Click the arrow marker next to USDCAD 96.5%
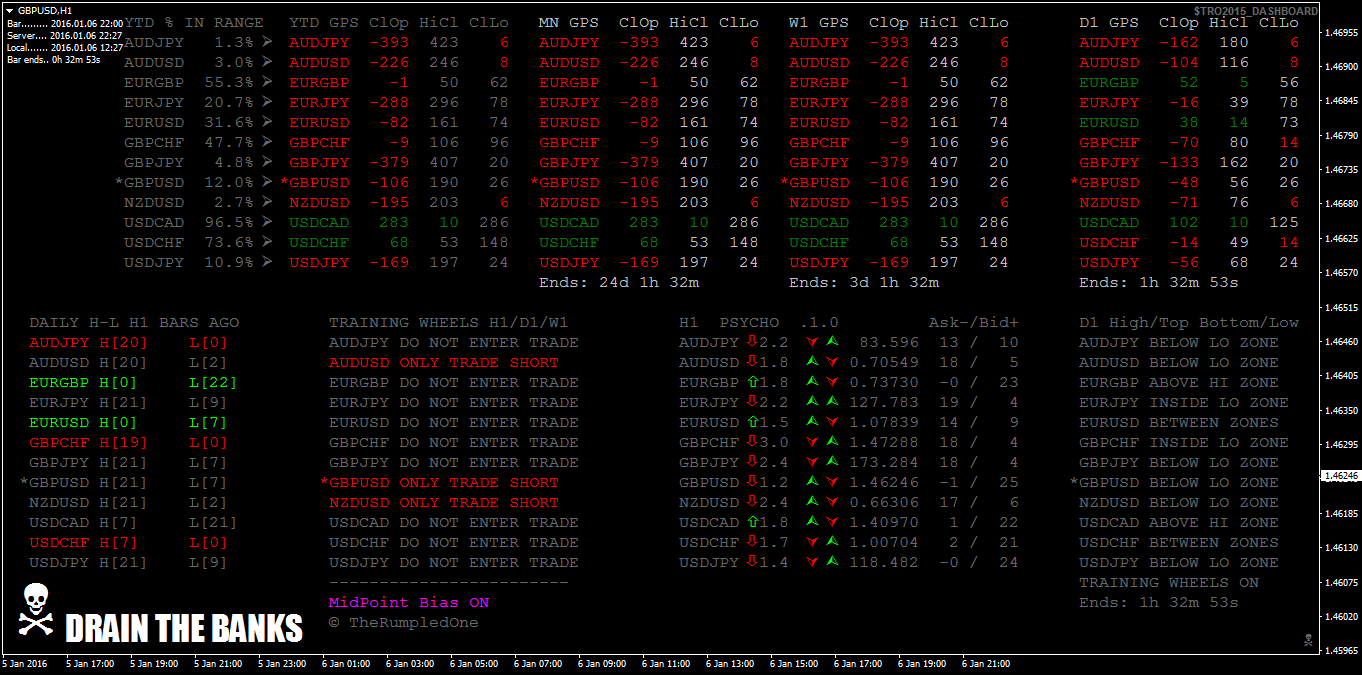Viewport: 1362px width, 675px height. pos(266,223)
